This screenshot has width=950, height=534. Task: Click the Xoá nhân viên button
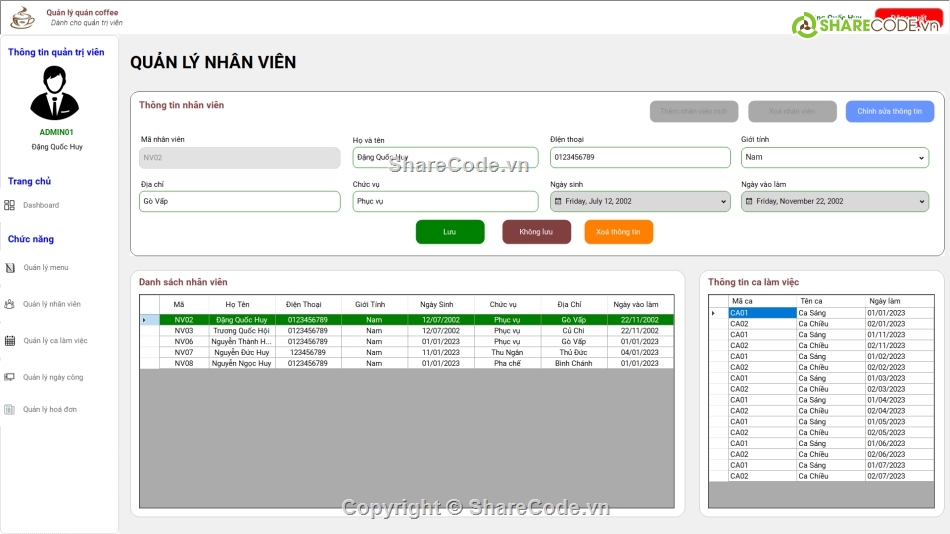[792, 112]
